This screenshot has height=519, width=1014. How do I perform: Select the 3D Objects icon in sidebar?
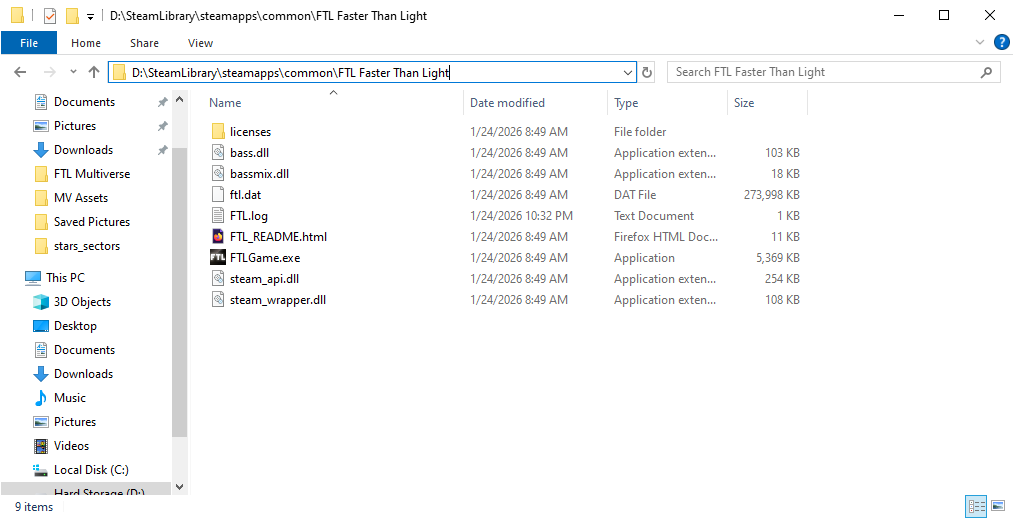41,302
